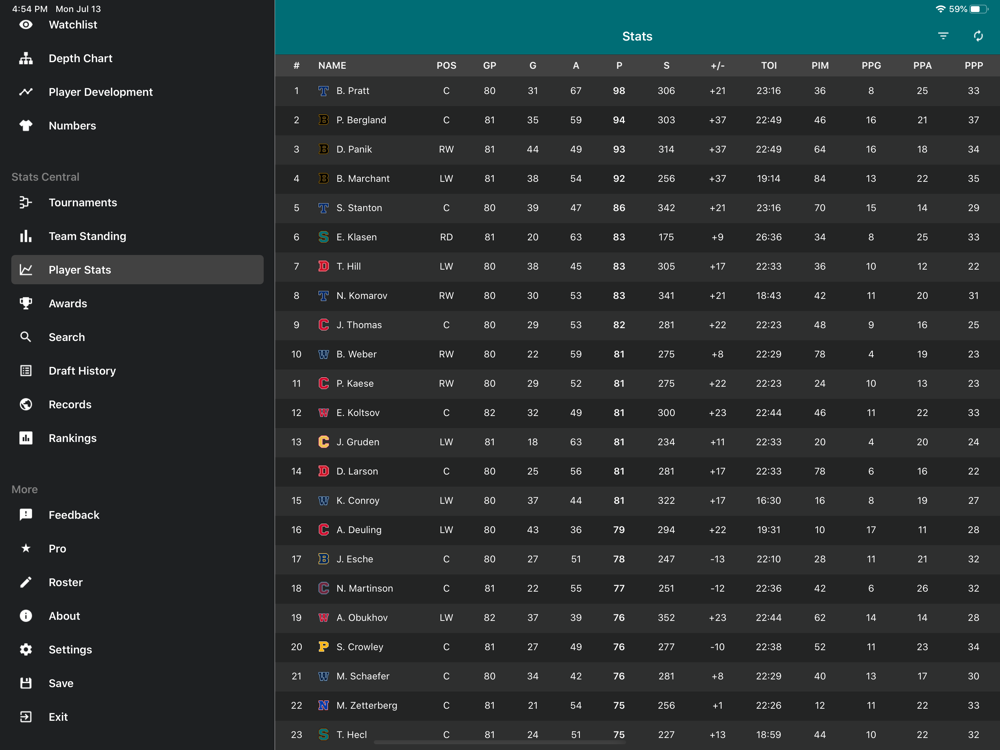Click the refresh icon in Stats header

(x=978, y=36)
